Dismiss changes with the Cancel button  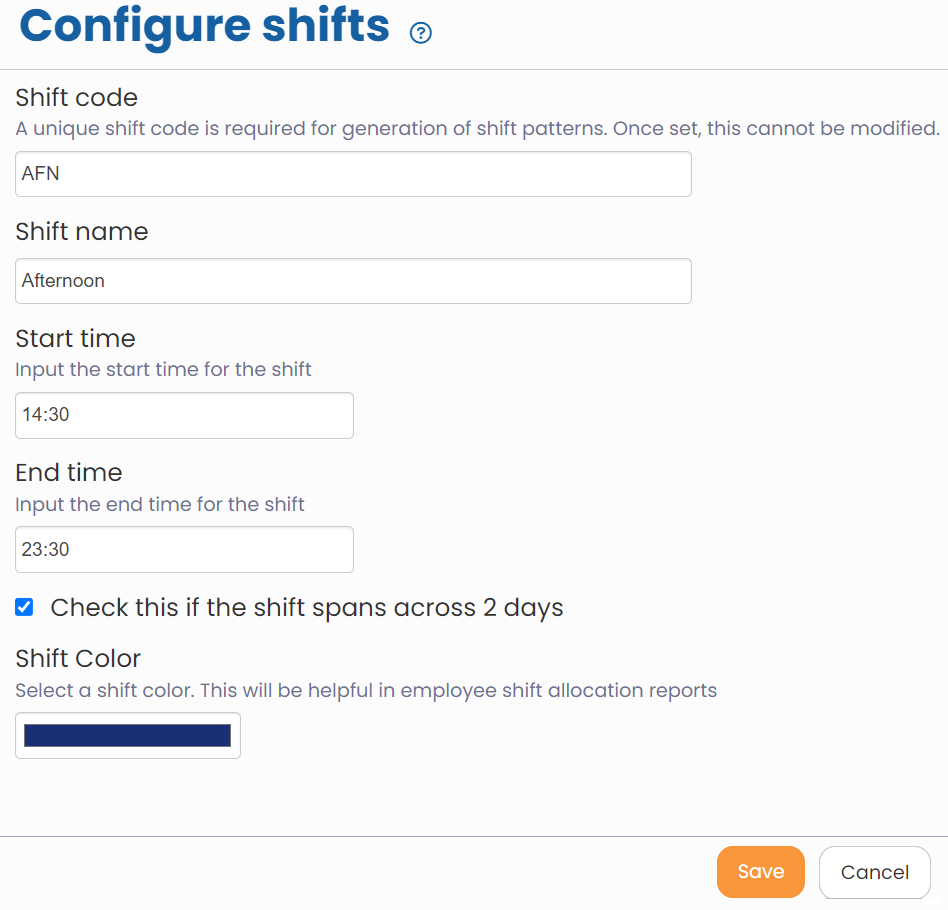(874, 871)
